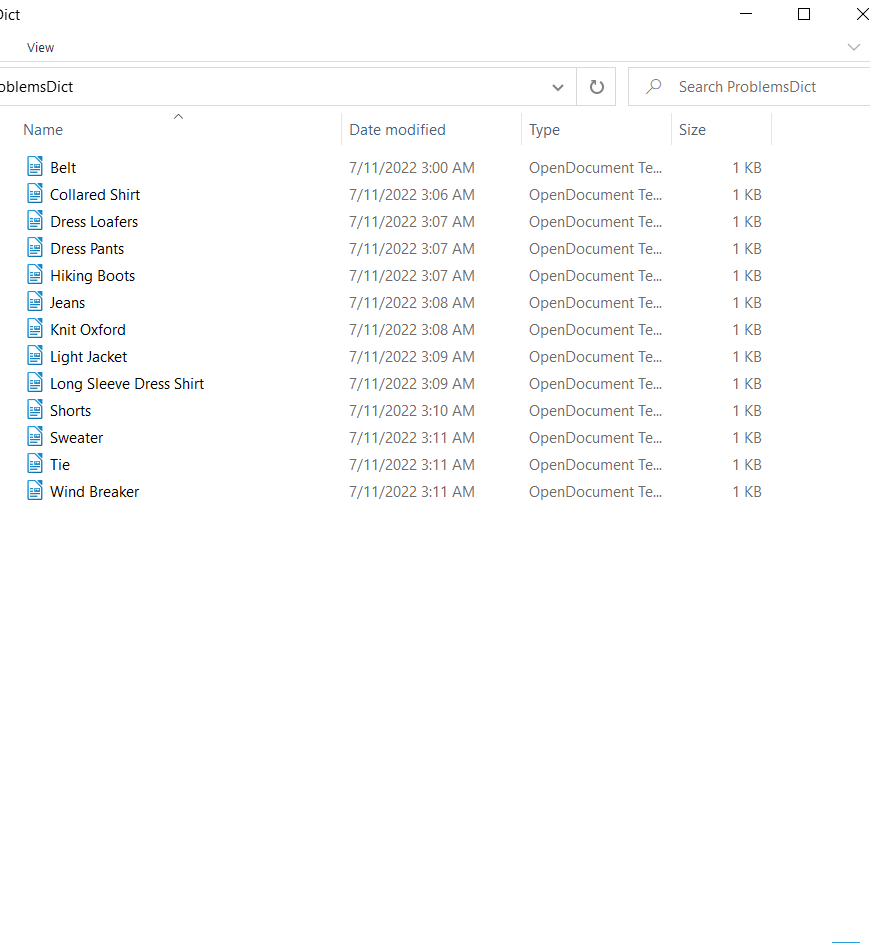870x943 pixels.
Task: Sort files by Type column
Action: click(544, 130)
